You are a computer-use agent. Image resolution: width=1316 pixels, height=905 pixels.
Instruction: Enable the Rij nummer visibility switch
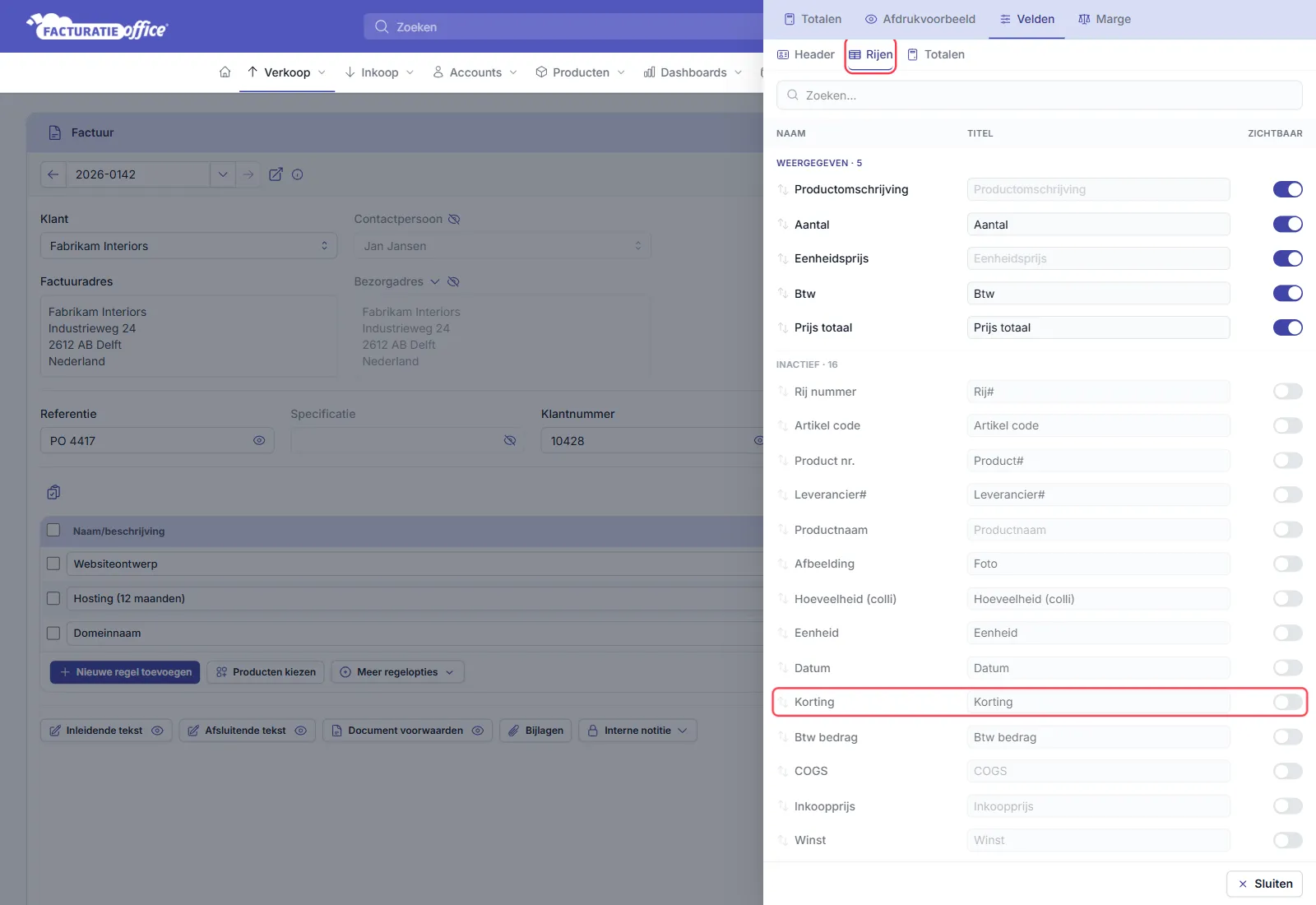click(1288, 391)
